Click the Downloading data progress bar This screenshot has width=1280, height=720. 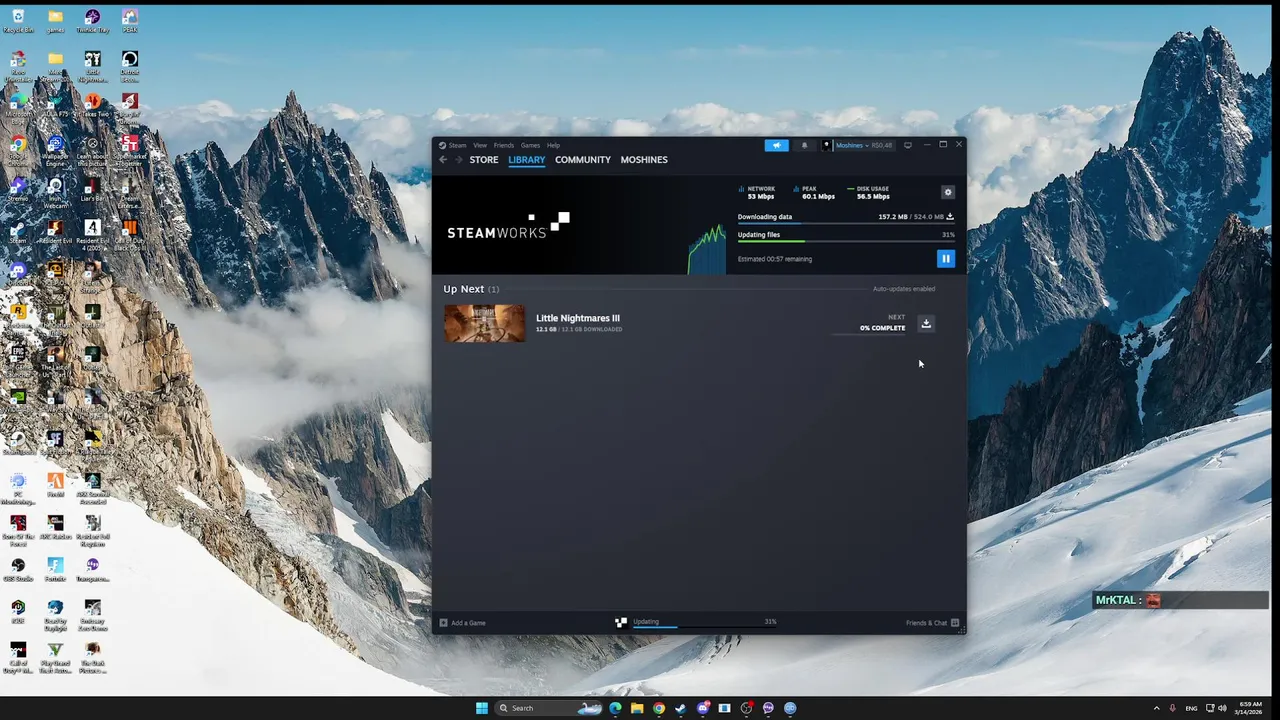[846, 223]
